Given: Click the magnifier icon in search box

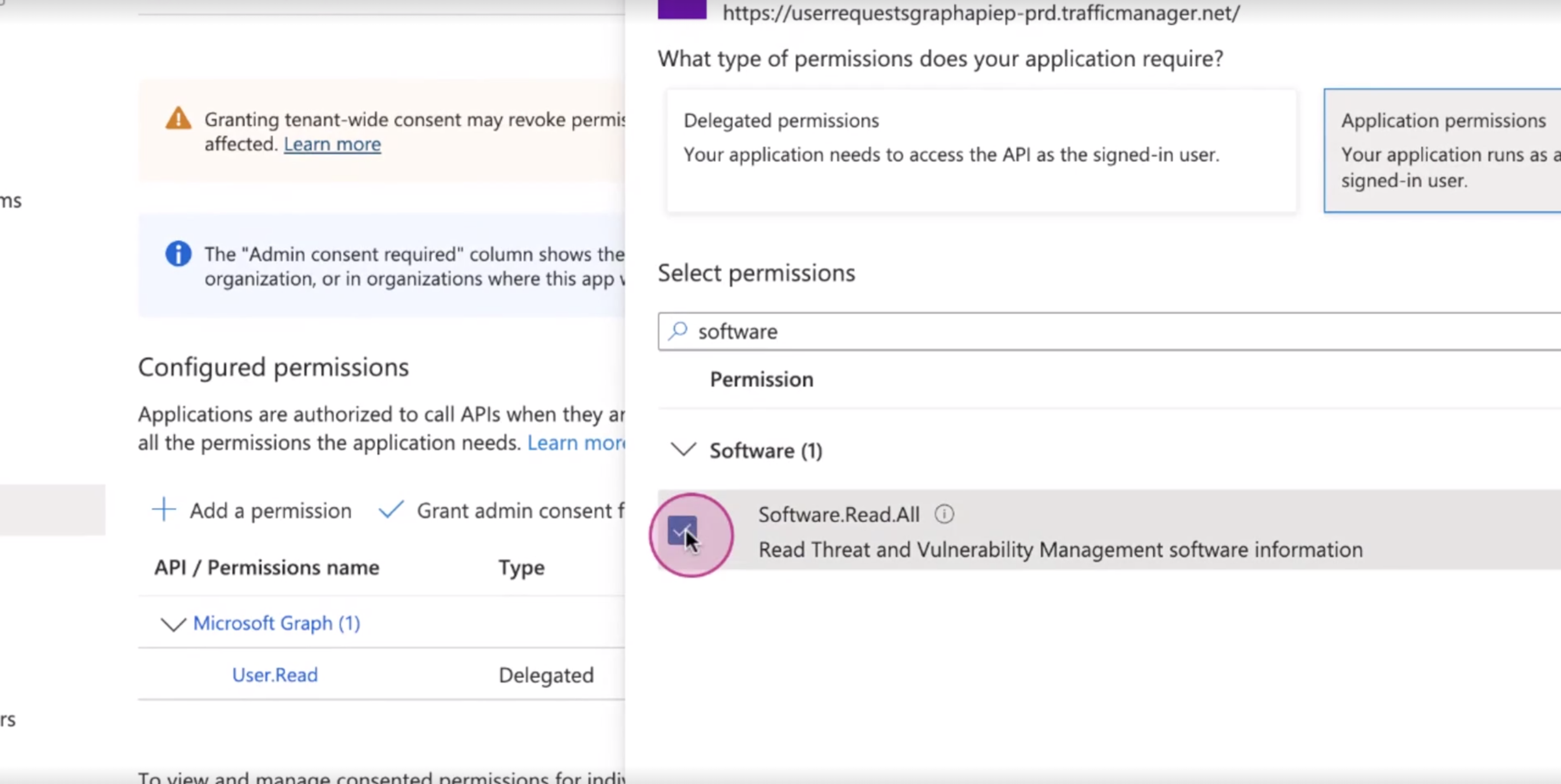Looking at the screenshot, I should pos(678,330).
